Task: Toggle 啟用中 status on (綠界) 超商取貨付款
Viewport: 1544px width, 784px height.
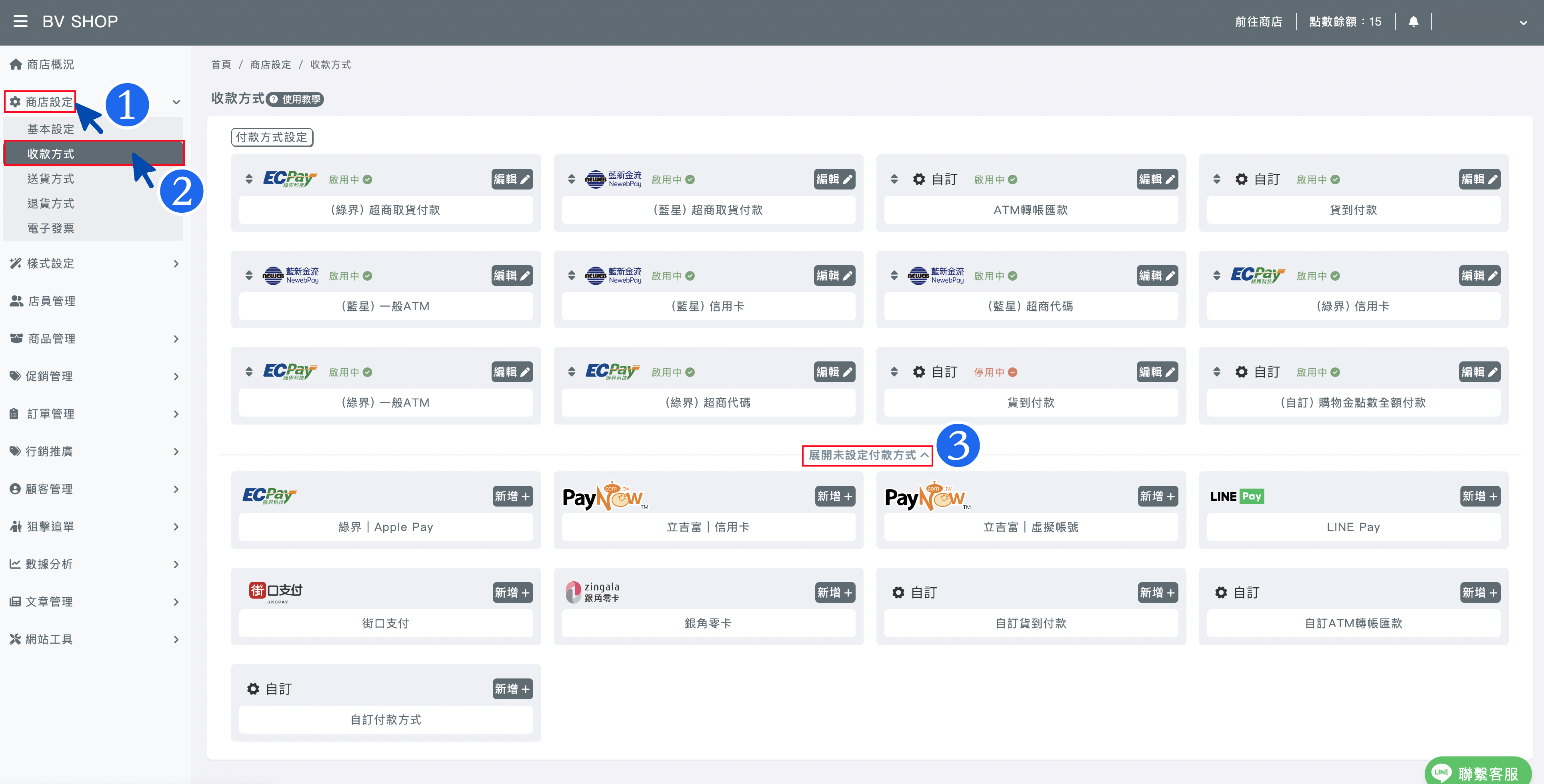Action: pos(351,179)
